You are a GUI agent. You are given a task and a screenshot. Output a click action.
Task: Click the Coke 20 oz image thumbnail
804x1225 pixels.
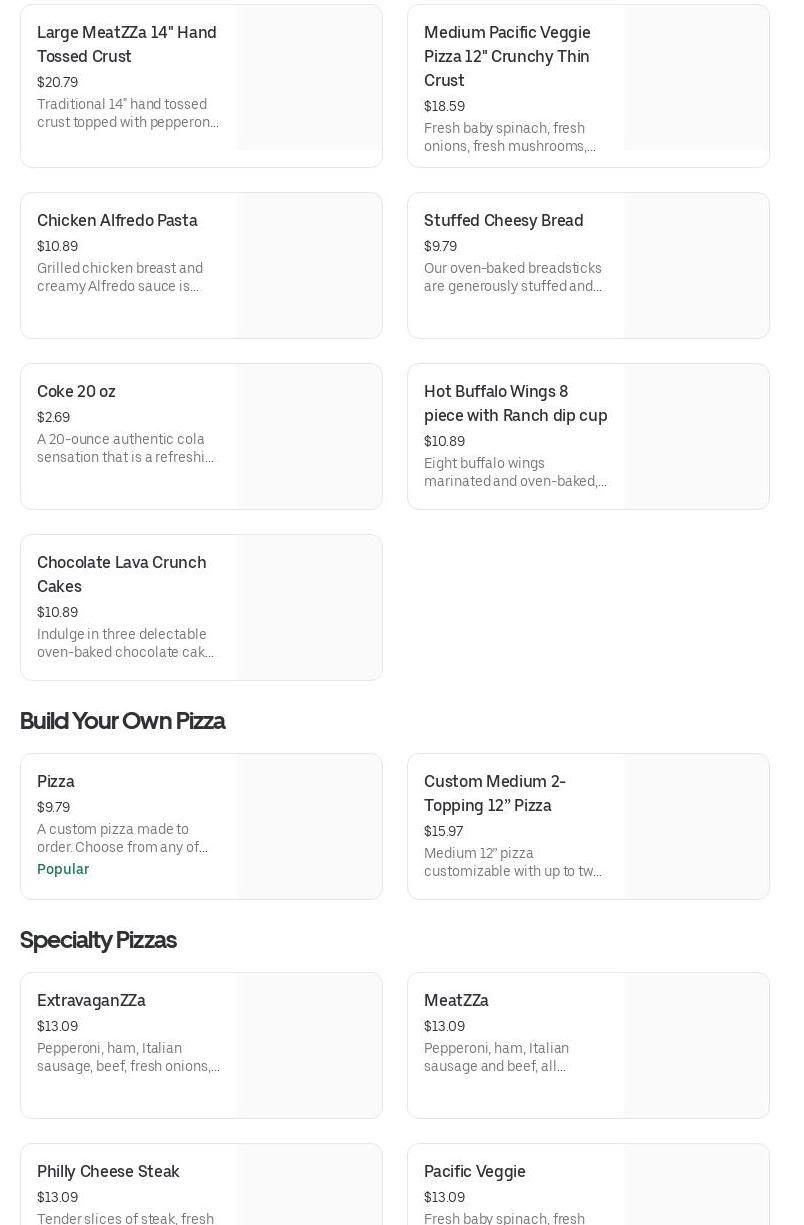pos(309,437)
